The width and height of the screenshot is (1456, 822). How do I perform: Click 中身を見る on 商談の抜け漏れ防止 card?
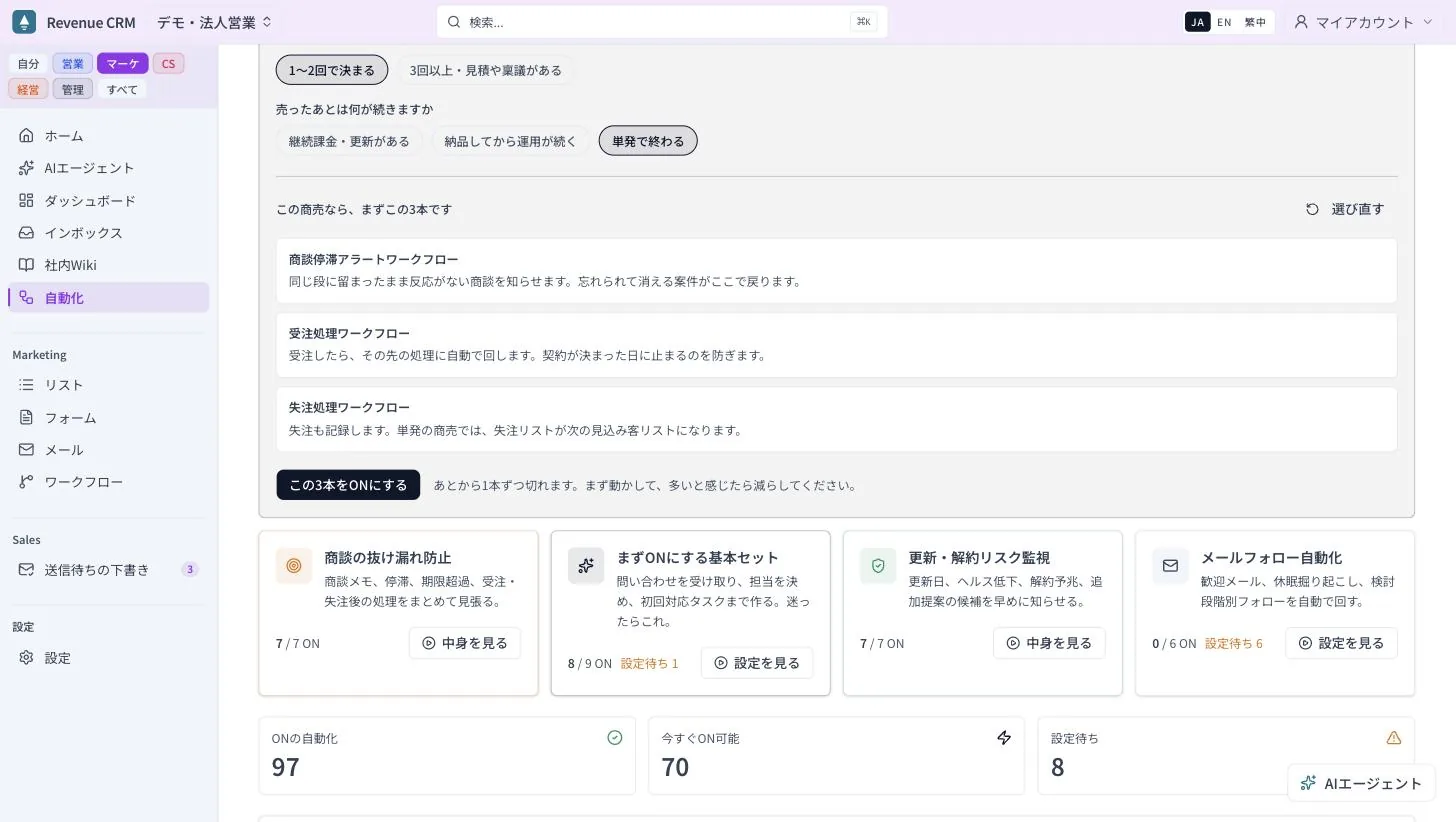coord(465,643)
